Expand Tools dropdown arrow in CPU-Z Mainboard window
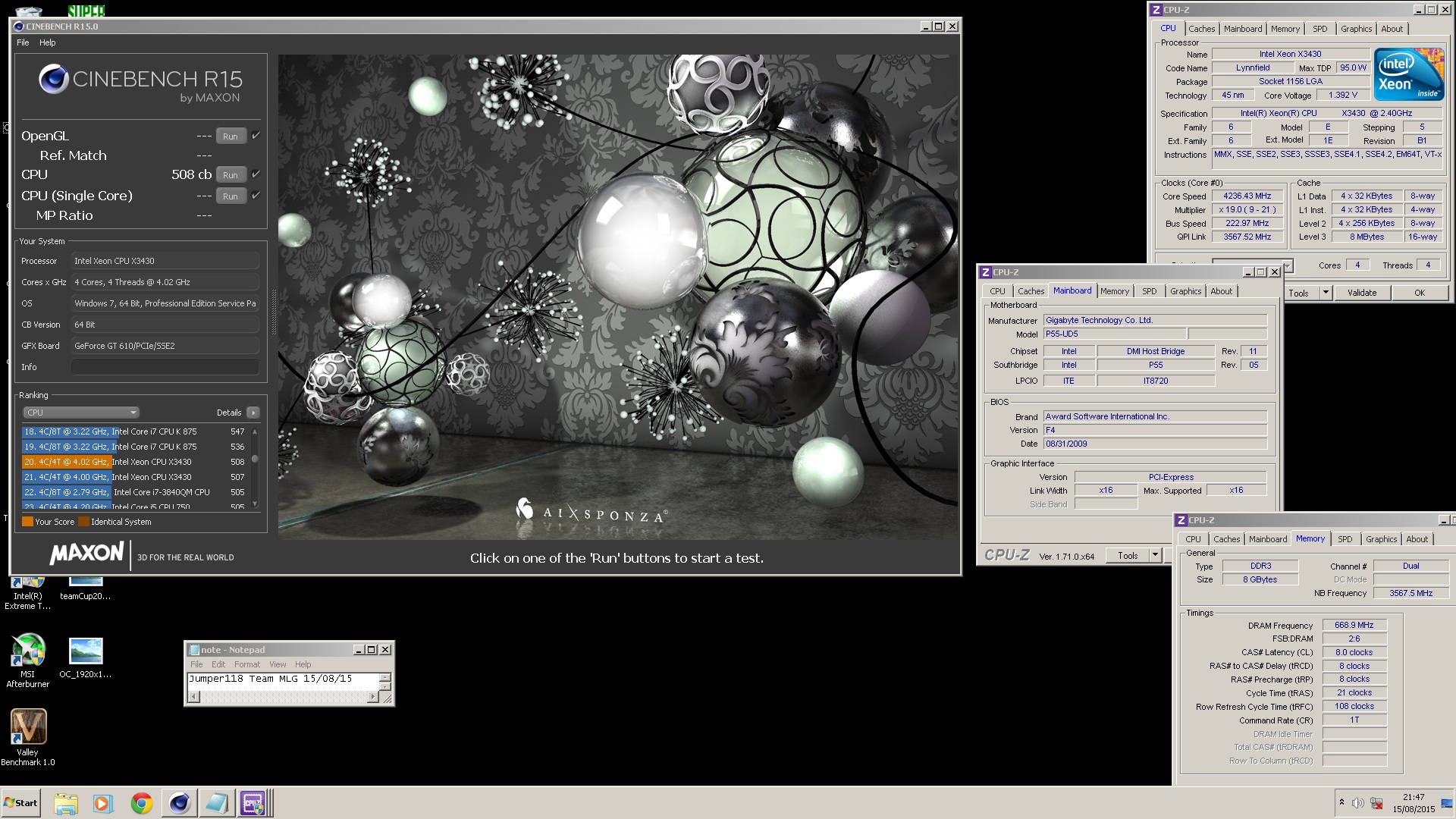Viewport: 1456px width, 819px height. (1155, 555)
